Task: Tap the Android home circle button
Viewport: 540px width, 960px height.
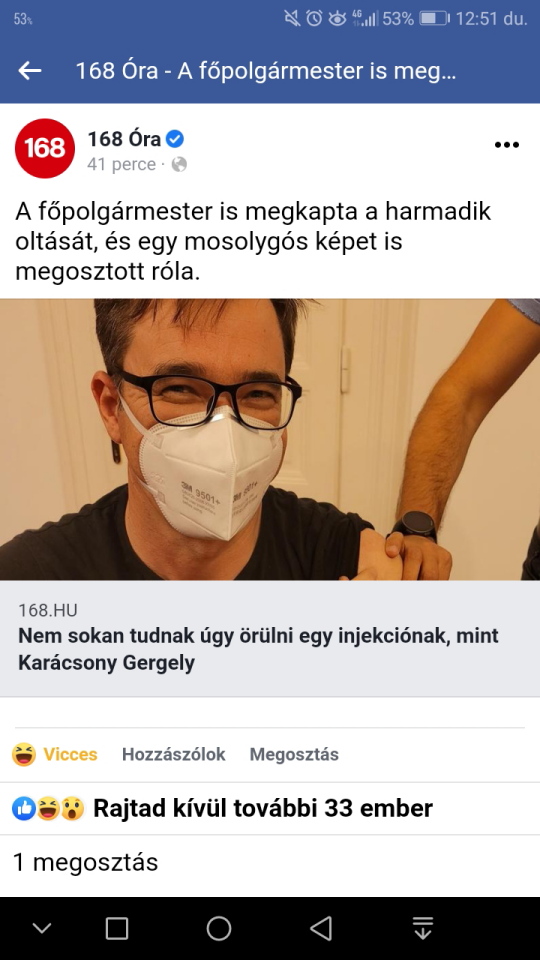Action: (219, 928)
